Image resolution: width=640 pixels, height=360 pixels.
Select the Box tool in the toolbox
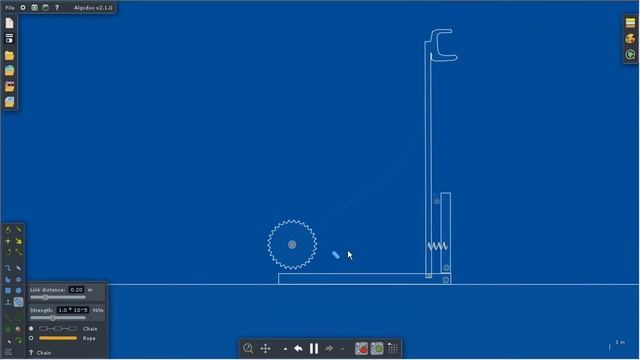pos(8,290)
